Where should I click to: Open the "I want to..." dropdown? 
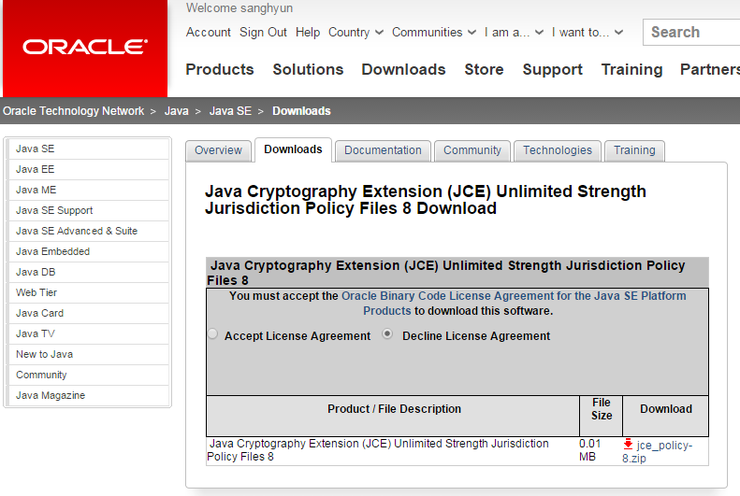tap(587, 32)
